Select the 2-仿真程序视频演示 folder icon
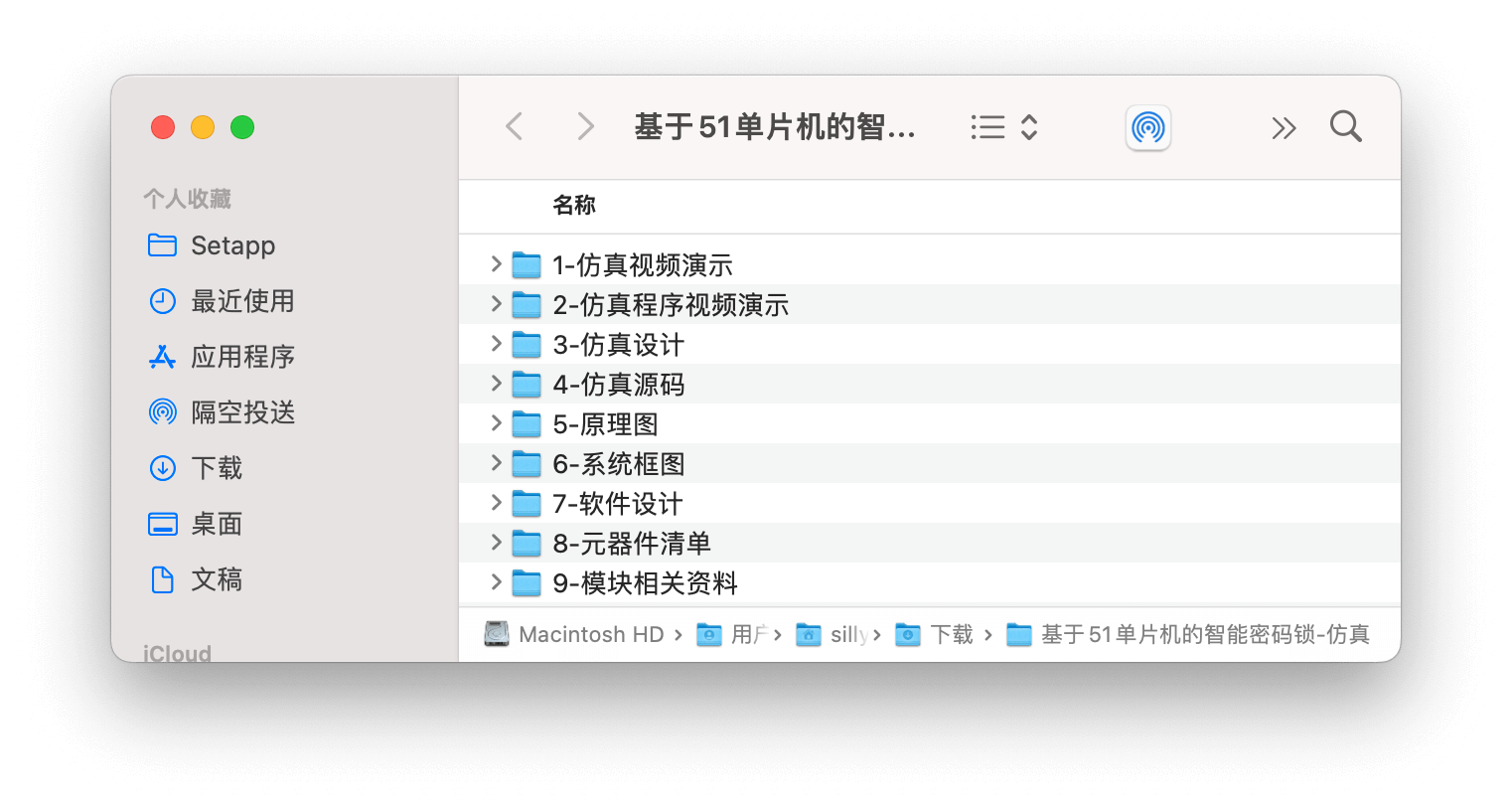The height and width of the screenshot is (809, 1512). tap(527, 305)
